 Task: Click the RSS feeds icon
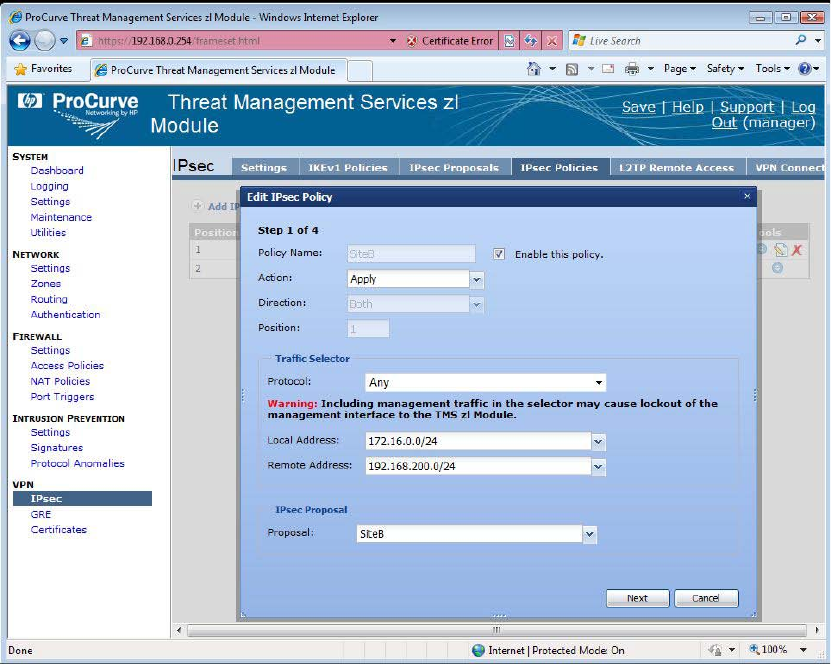pyautogui.click(x=572, y=69)
